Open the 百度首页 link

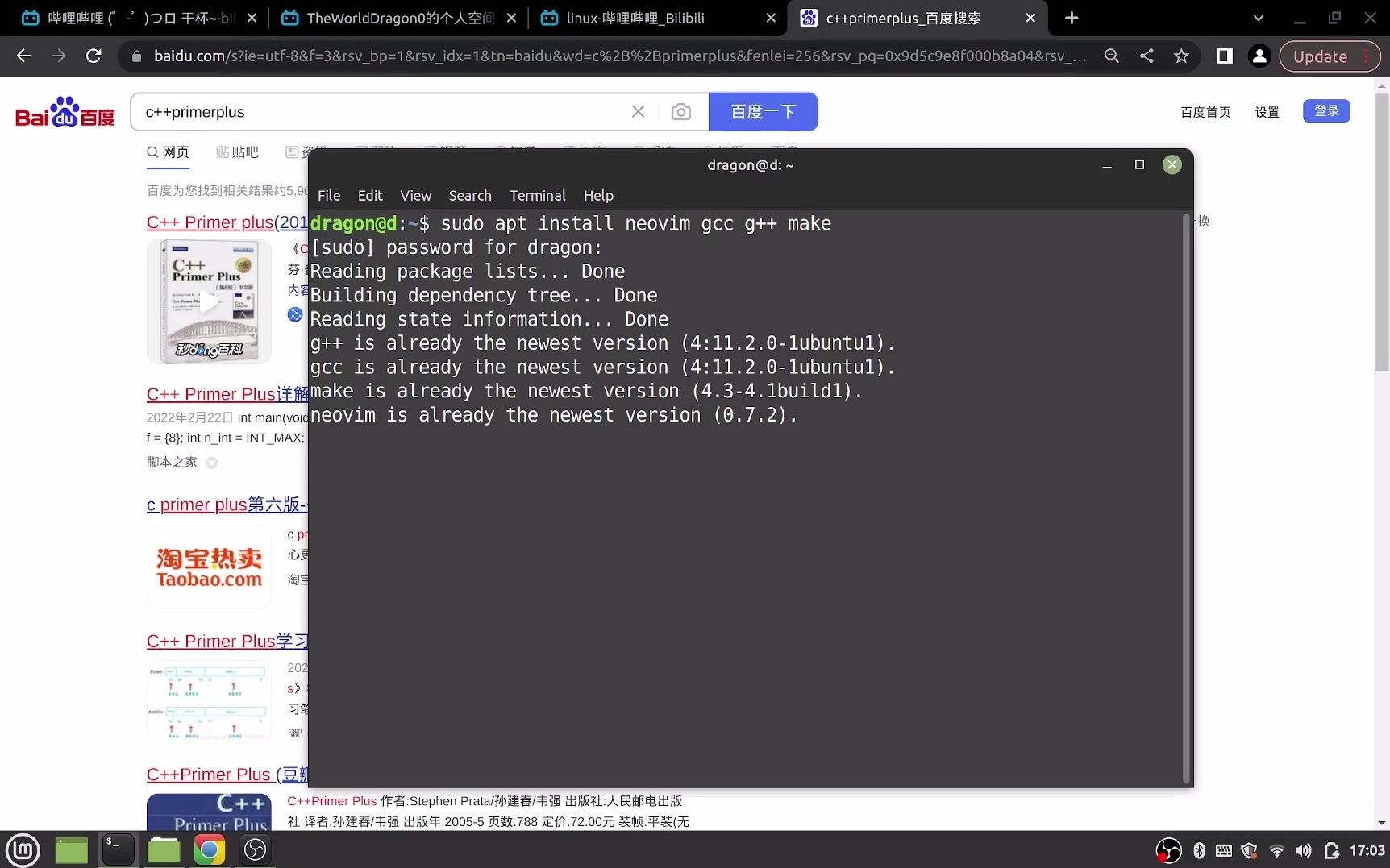coord(1205,112)
